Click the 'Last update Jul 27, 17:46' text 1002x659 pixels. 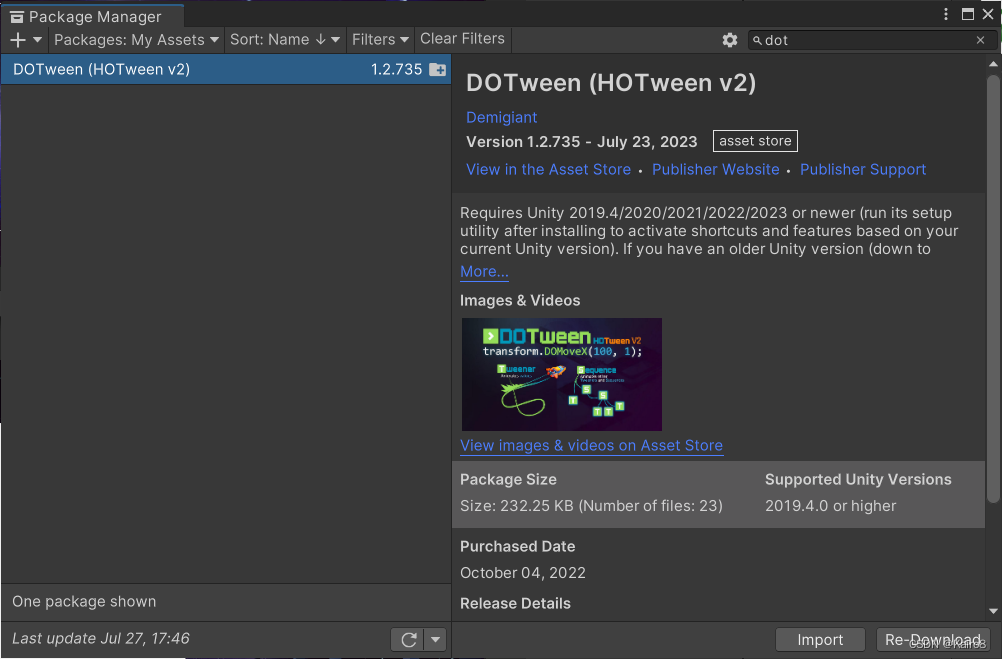pos(101,639)
